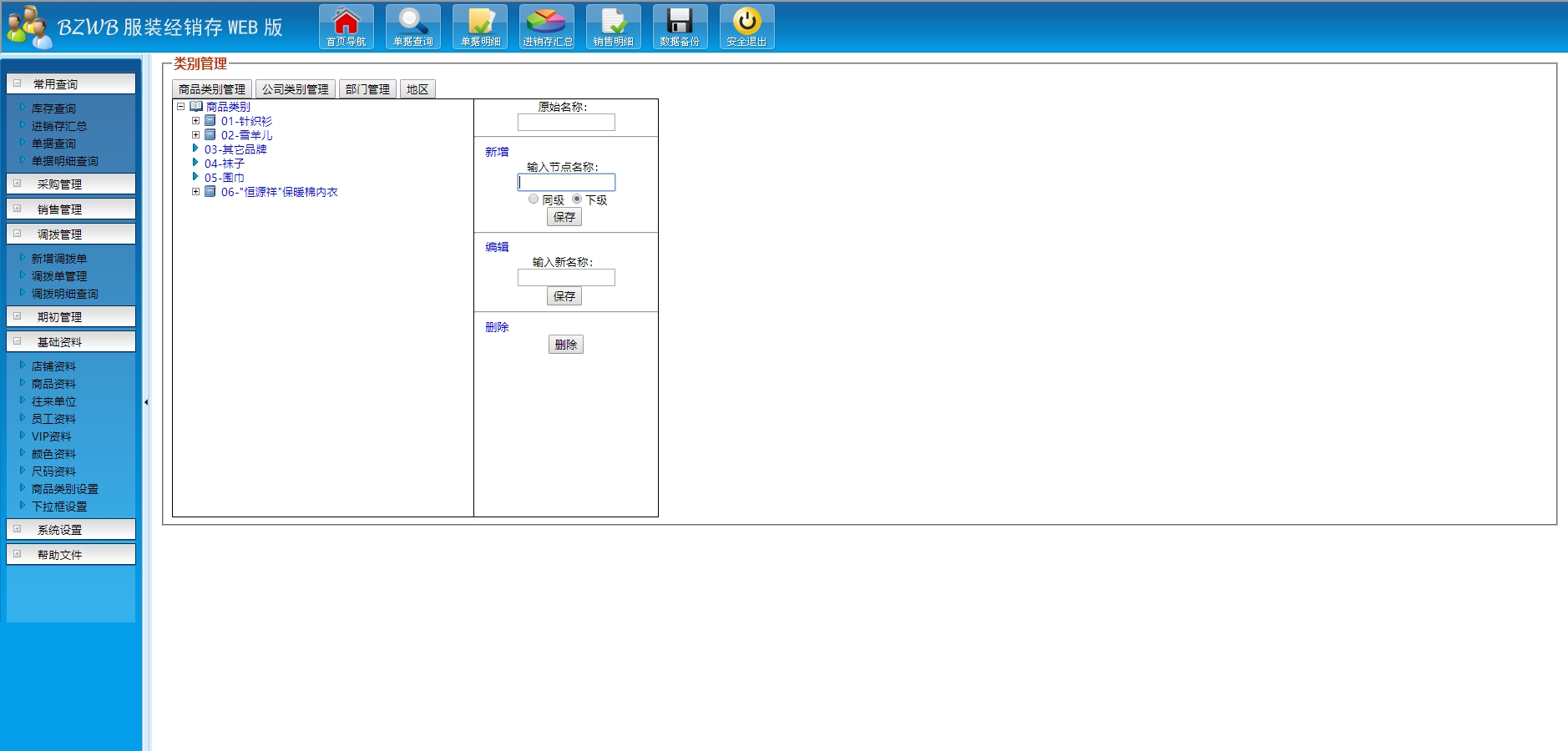Image resolution: width=1568 pixels, height=751 pixels.
Task: Expand the 06-"恒源祥"保暖棉内衣 node
Action: [x=195, y=192]
